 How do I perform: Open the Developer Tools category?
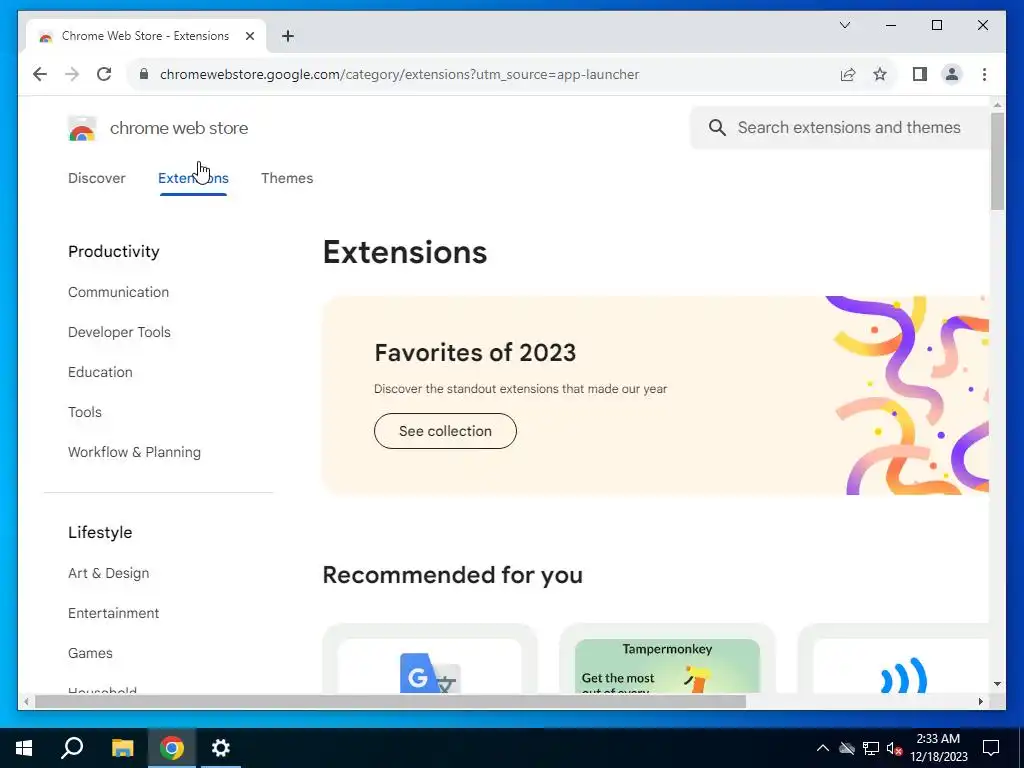(x=119, y=332)
